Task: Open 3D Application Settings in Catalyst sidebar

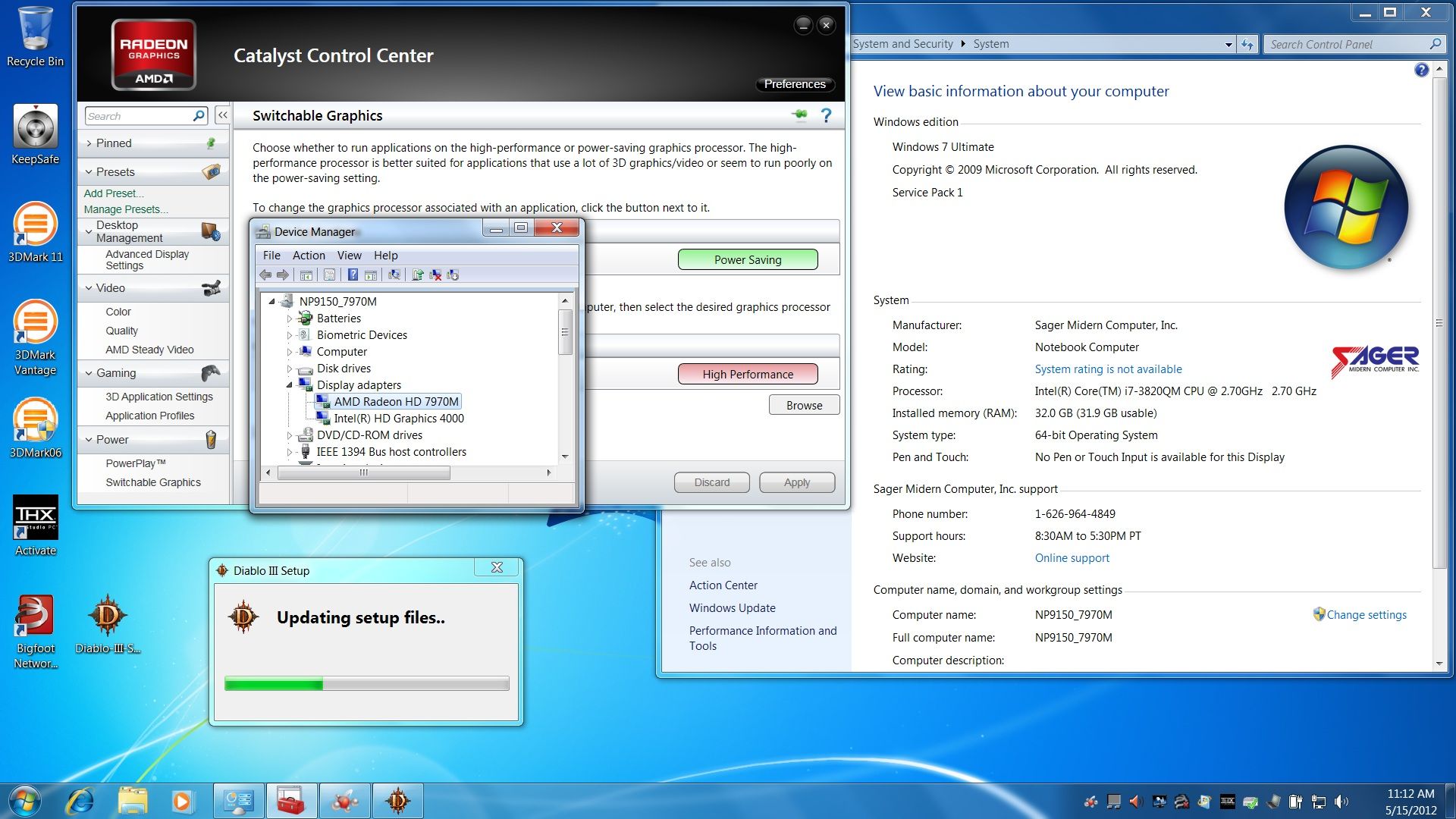Action: [159, 397]
